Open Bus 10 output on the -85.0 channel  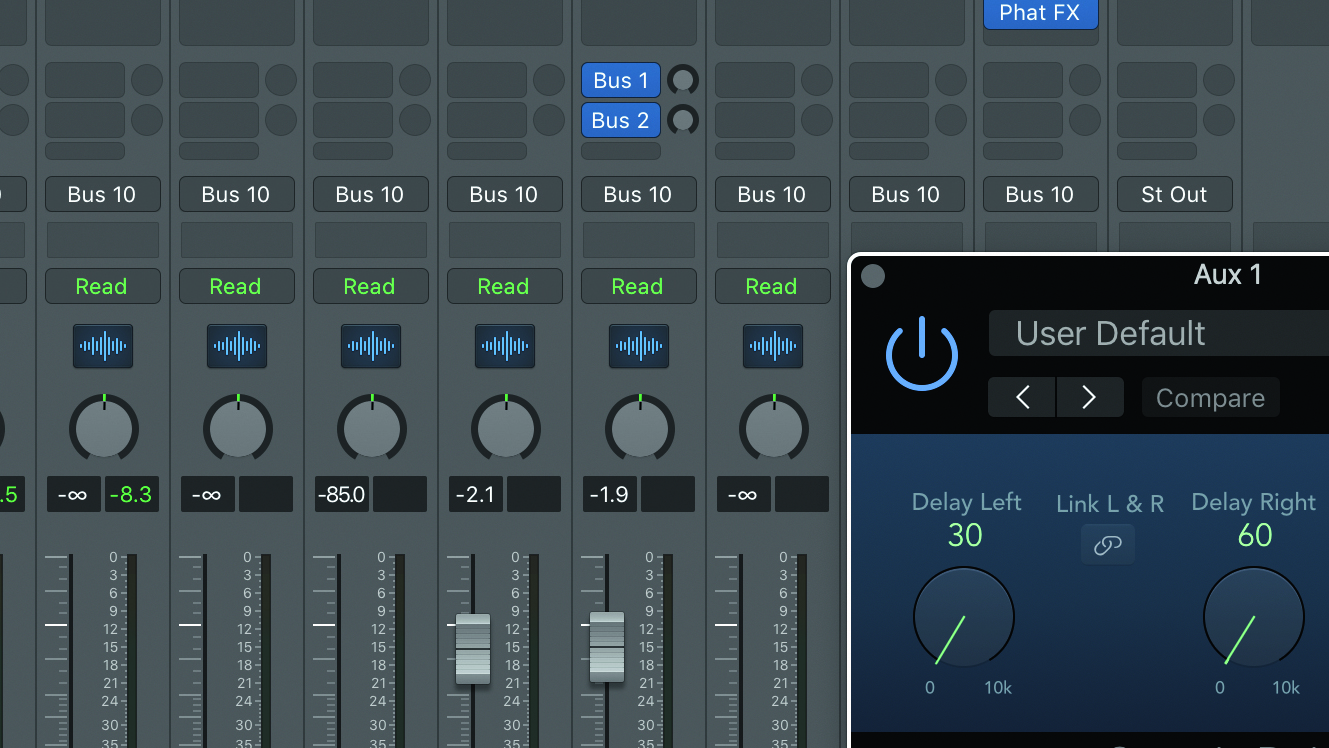tap(370, 194)
